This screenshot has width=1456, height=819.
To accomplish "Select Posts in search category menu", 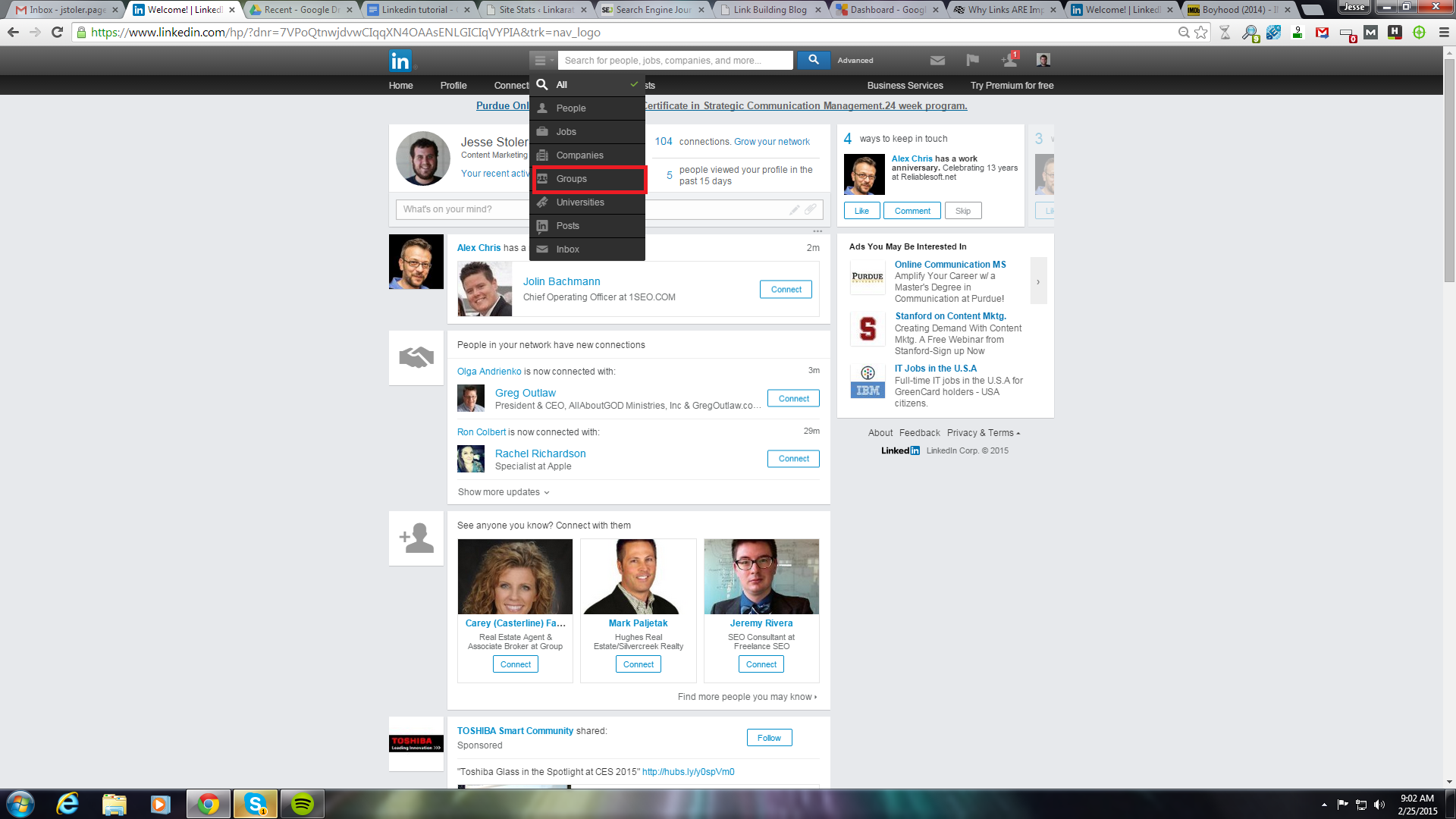I will point(587,226).
